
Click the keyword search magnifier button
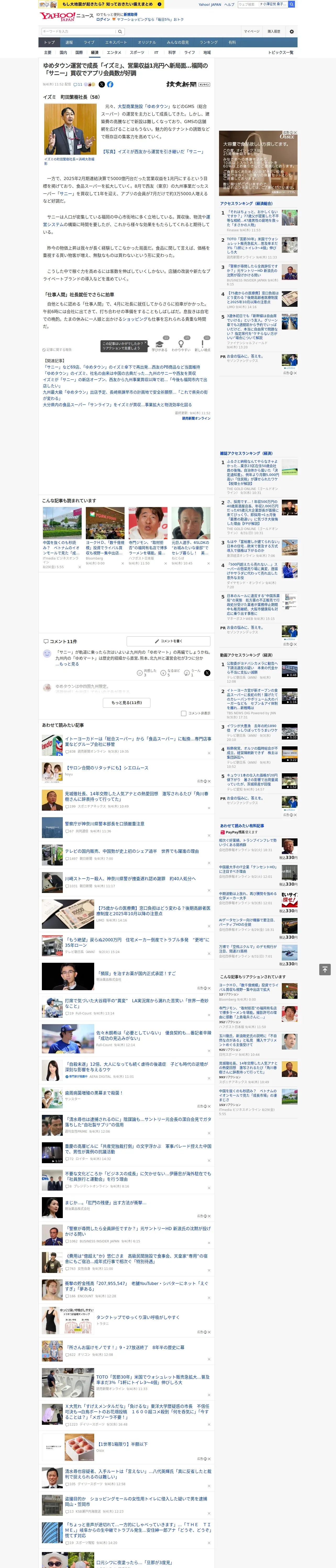tap(120, 32)
